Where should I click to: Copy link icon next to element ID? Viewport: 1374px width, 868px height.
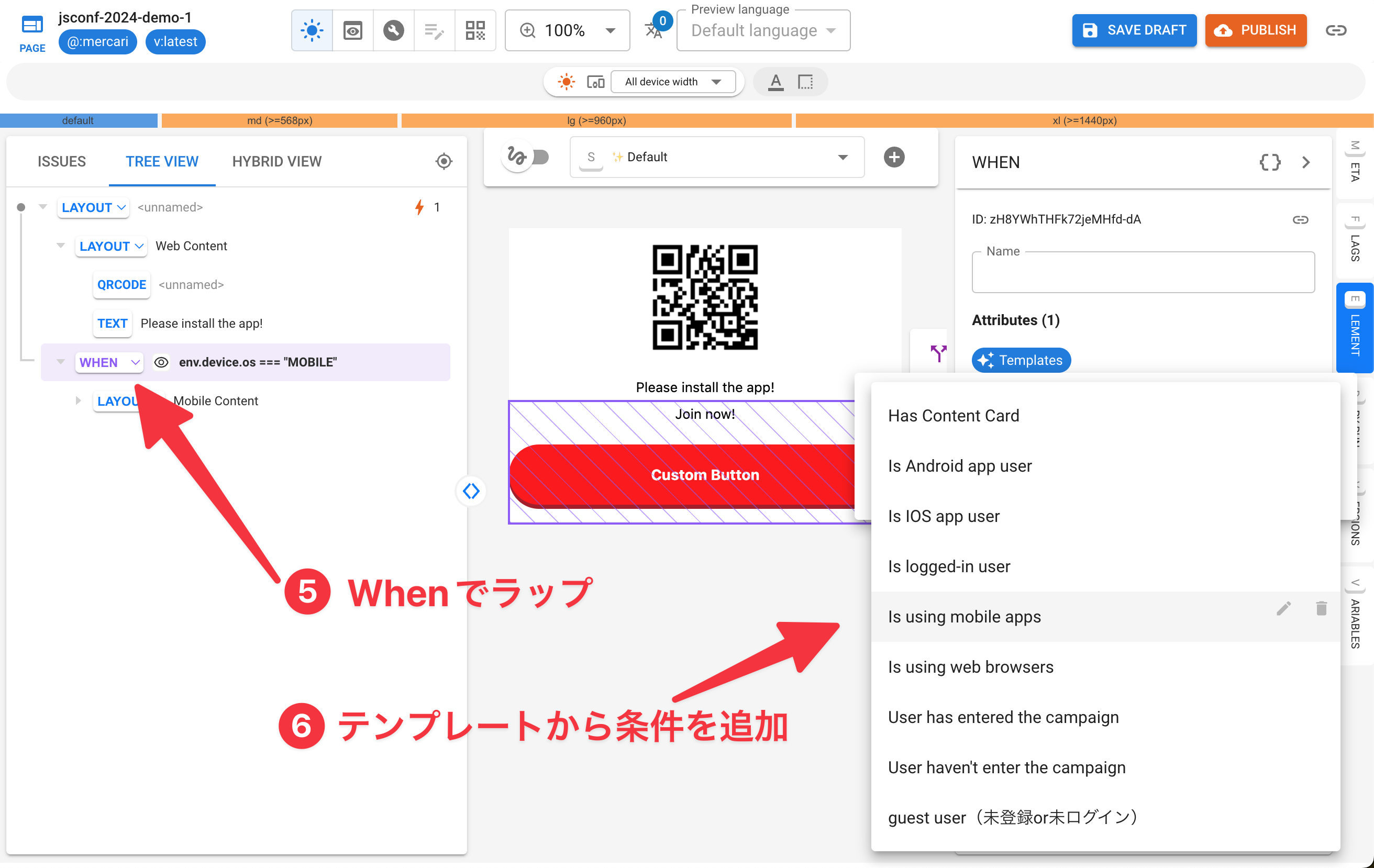pos(1300,219)
